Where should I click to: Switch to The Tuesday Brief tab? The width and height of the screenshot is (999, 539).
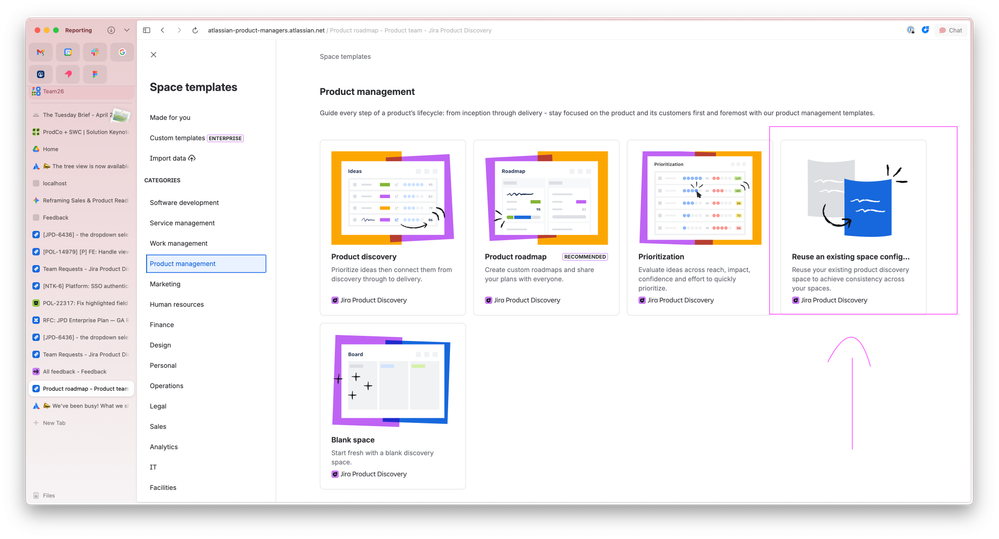(82, 115)
